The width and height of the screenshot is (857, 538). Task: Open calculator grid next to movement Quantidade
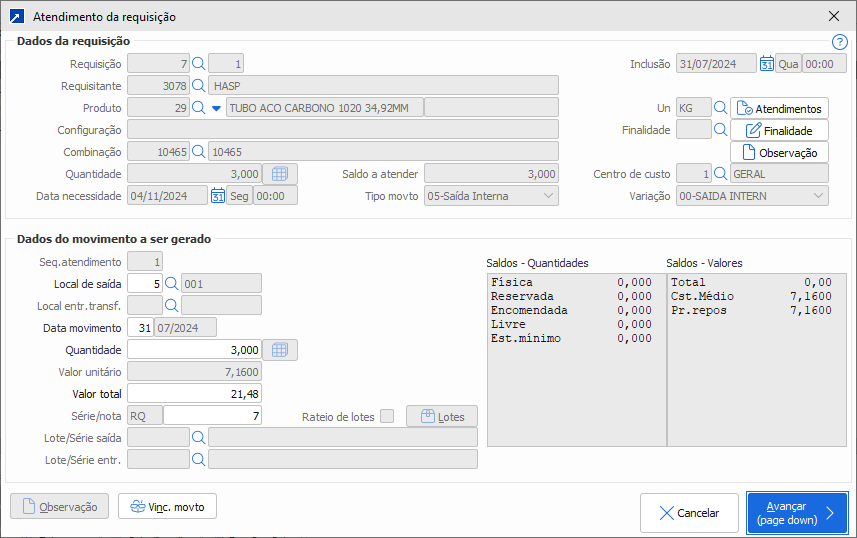[280, 350]
